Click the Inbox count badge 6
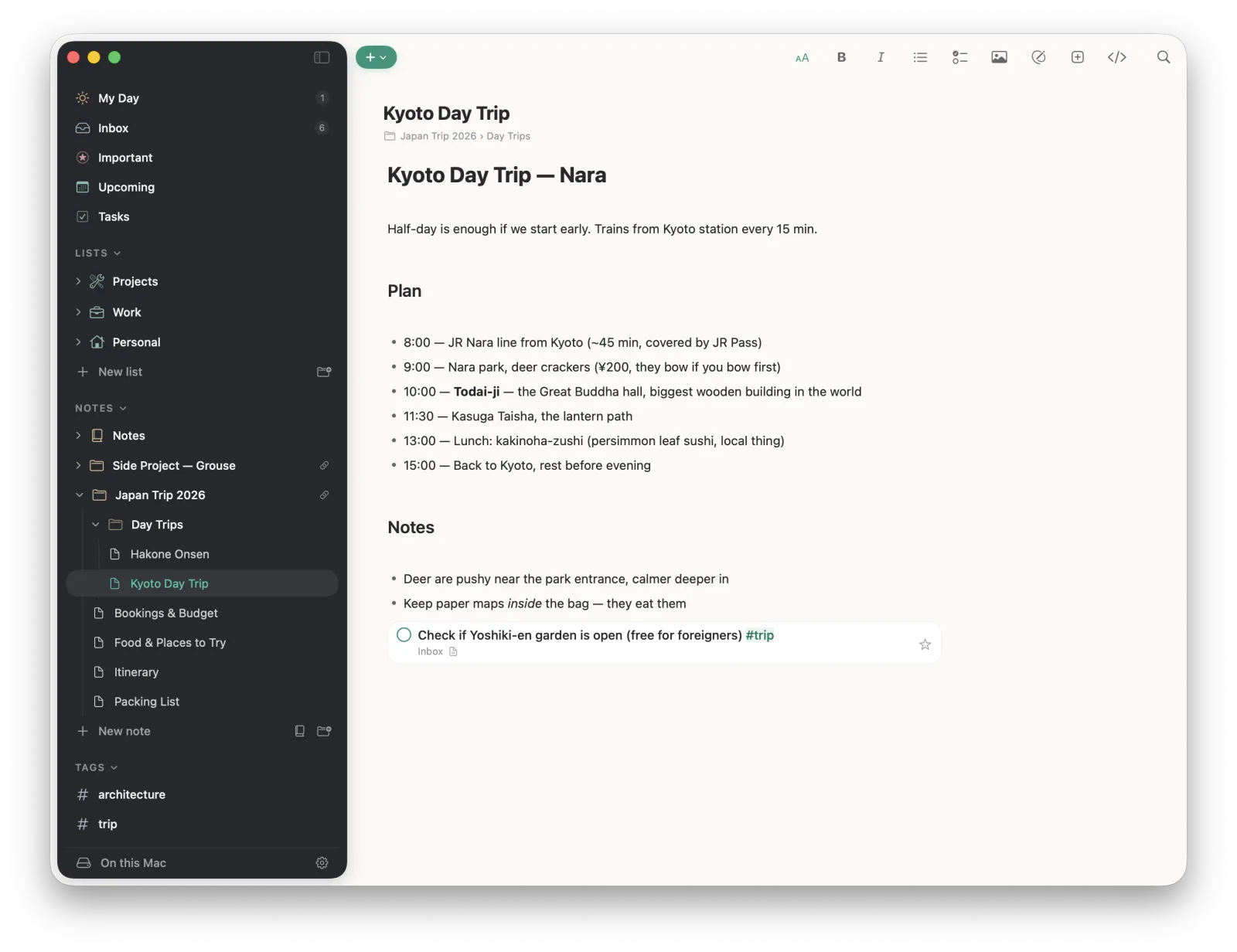Viewport: 1237px width, 952px height. [322, 128]
